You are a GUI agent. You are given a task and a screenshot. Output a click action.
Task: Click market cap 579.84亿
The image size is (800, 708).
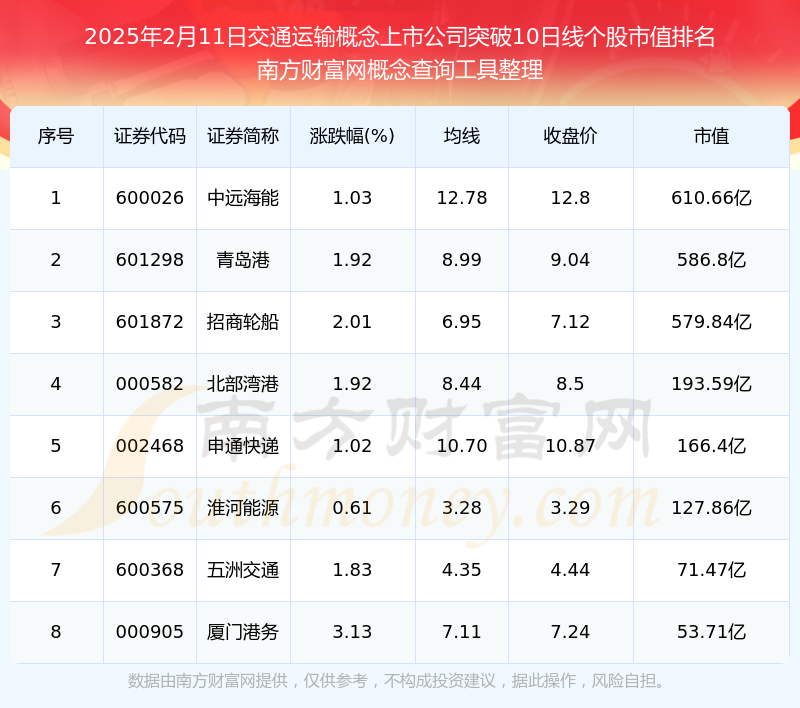711,322
